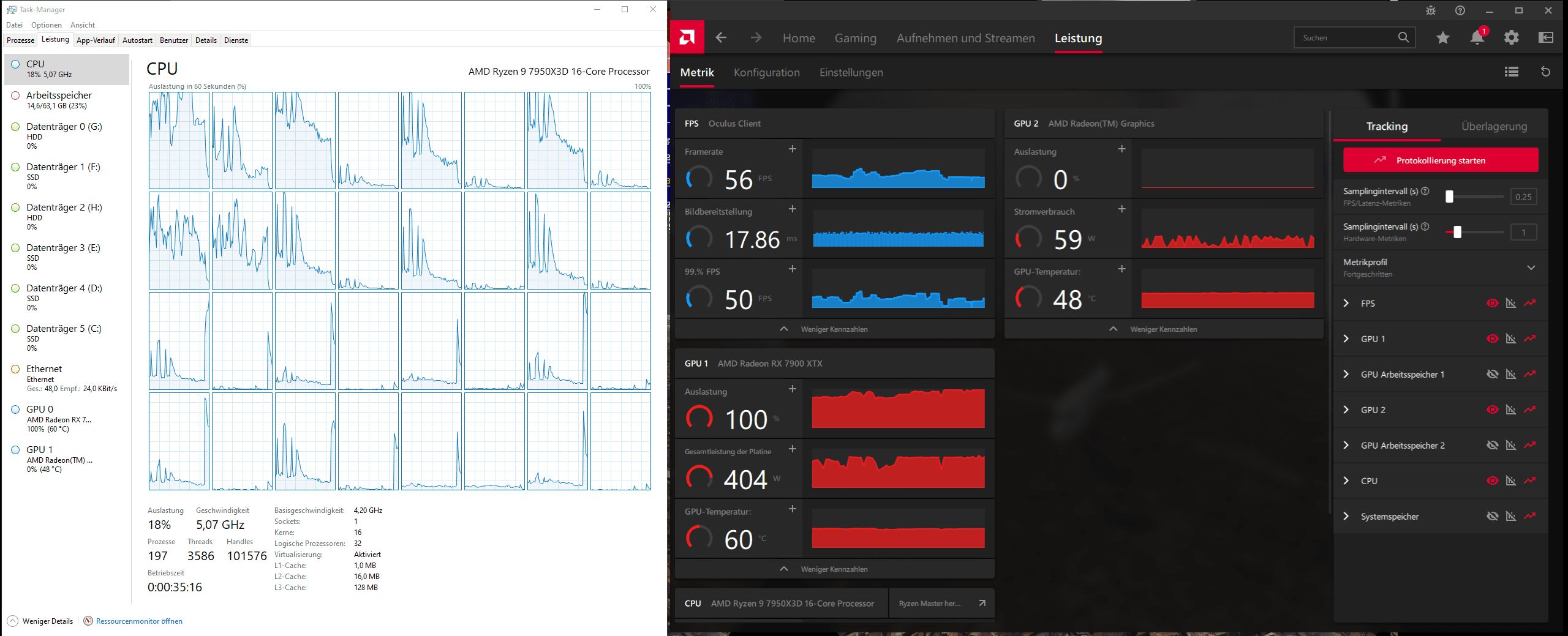Click the FPS/Latenz-Metriken sampling slider handle
Viewport: 1568px width, 636px height.
coord(1449,196)
